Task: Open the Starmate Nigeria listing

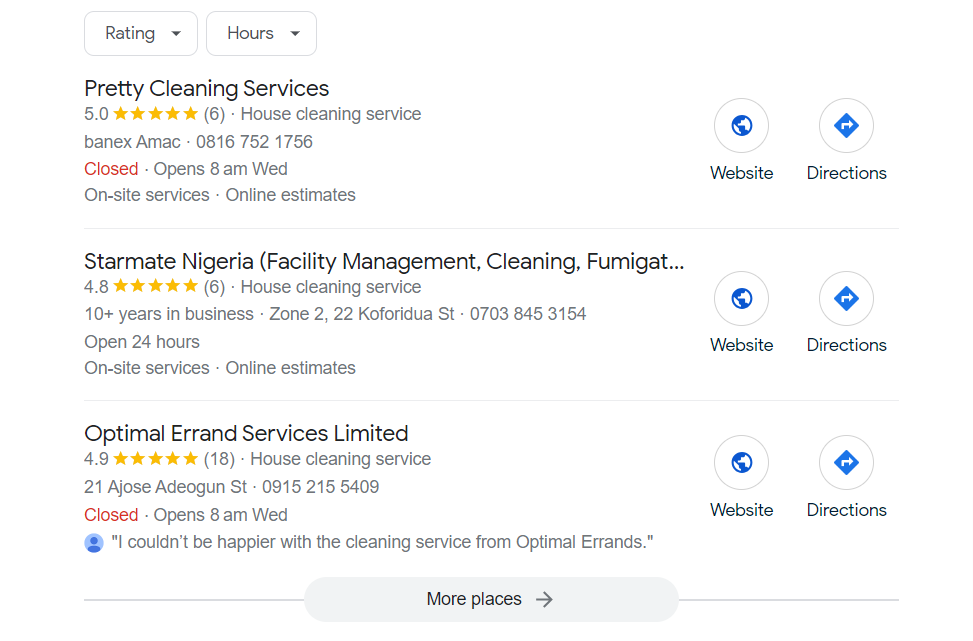Action: tap(384, 261)
